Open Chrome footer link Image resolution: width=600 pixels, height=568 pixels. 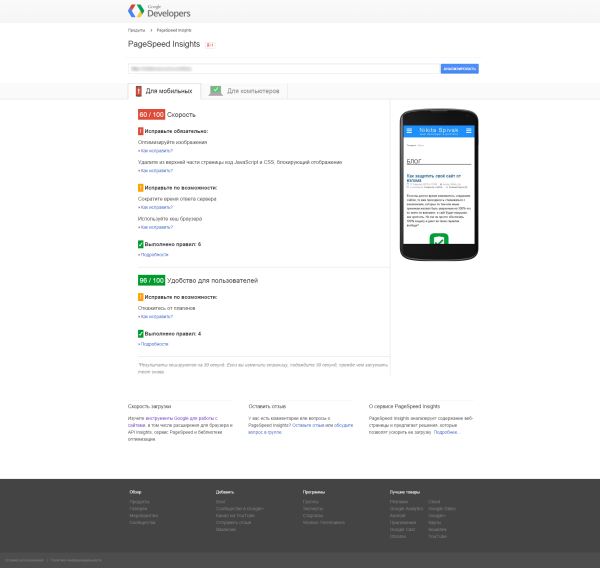tap(398, 537)
